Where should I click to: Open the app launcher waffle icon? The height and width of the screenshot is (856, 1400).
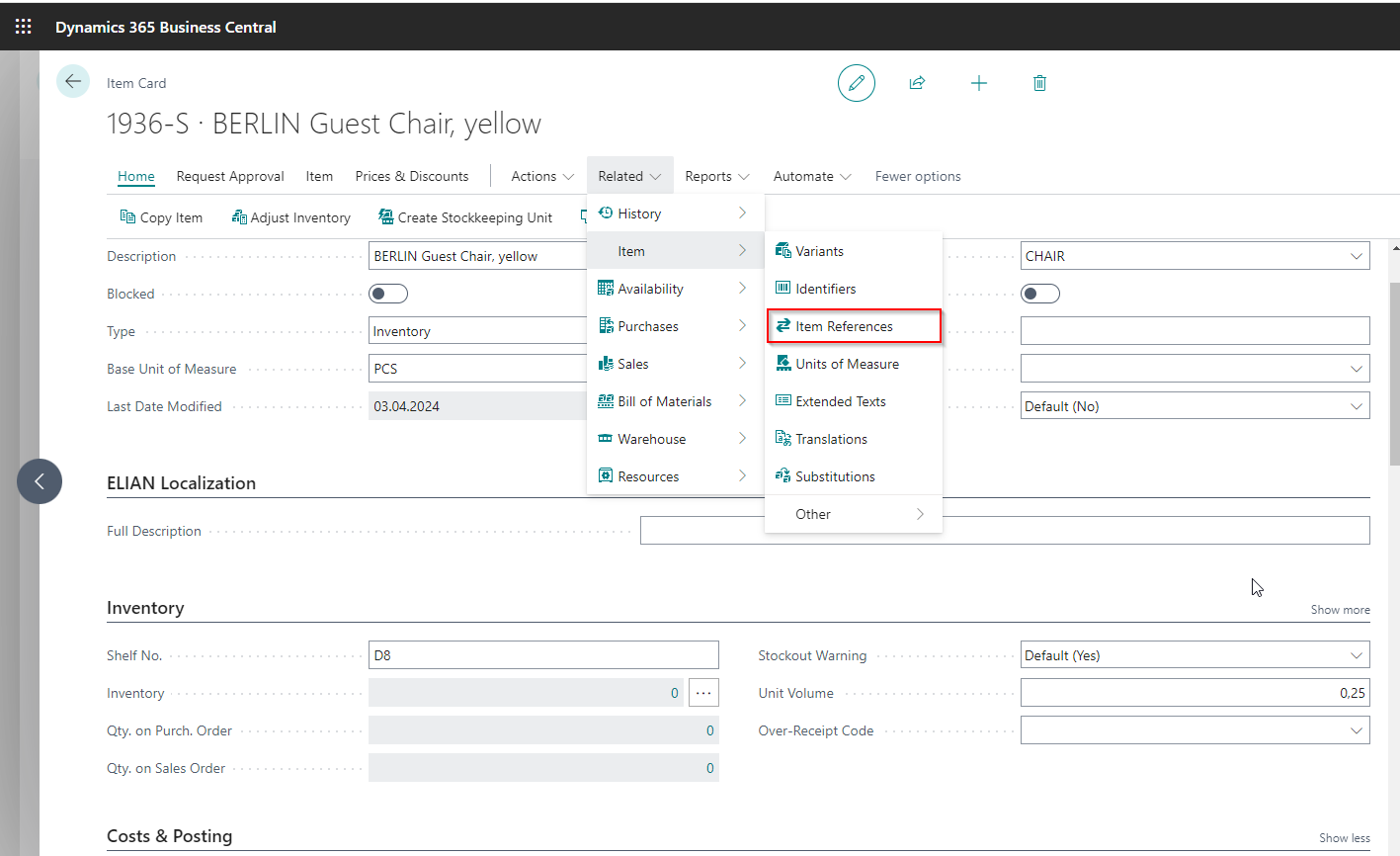(x=24, y=27)
